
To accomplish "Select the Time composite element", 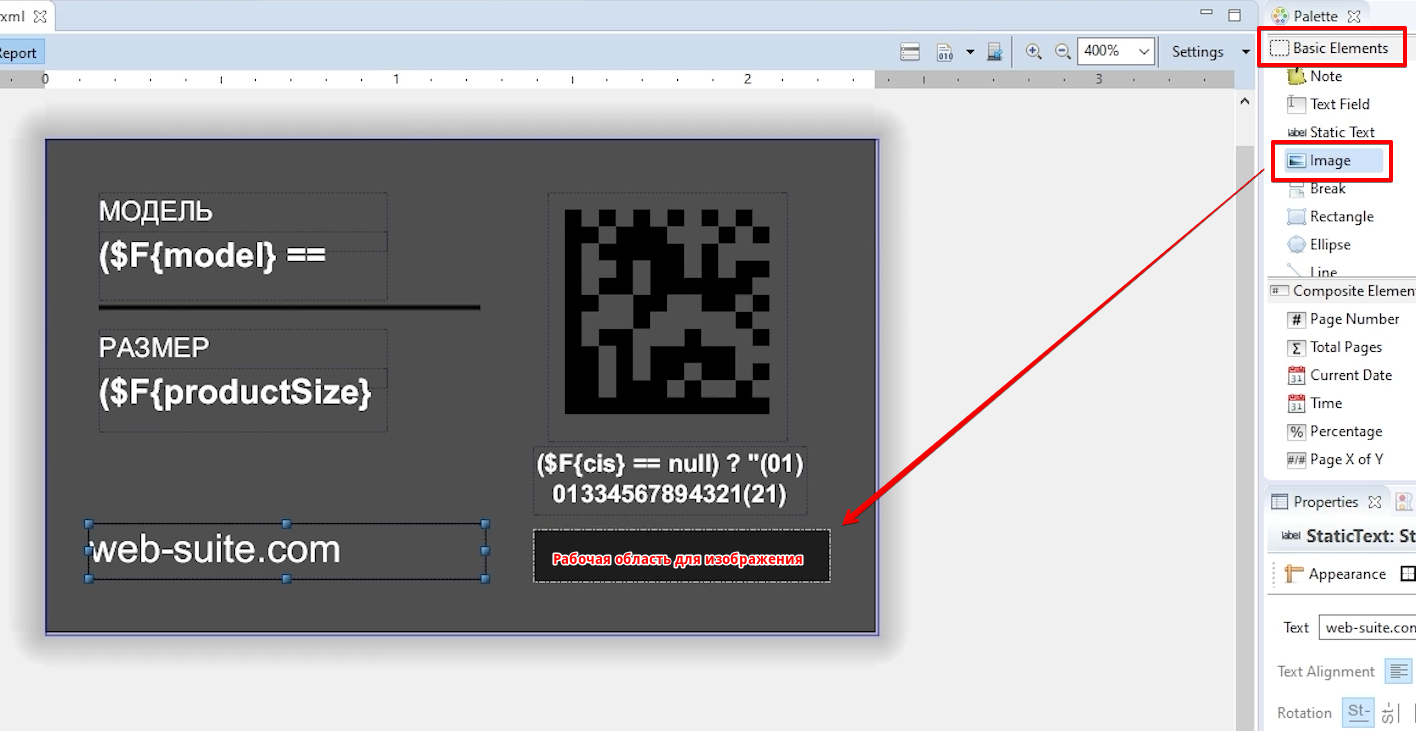I will 1314,403.
